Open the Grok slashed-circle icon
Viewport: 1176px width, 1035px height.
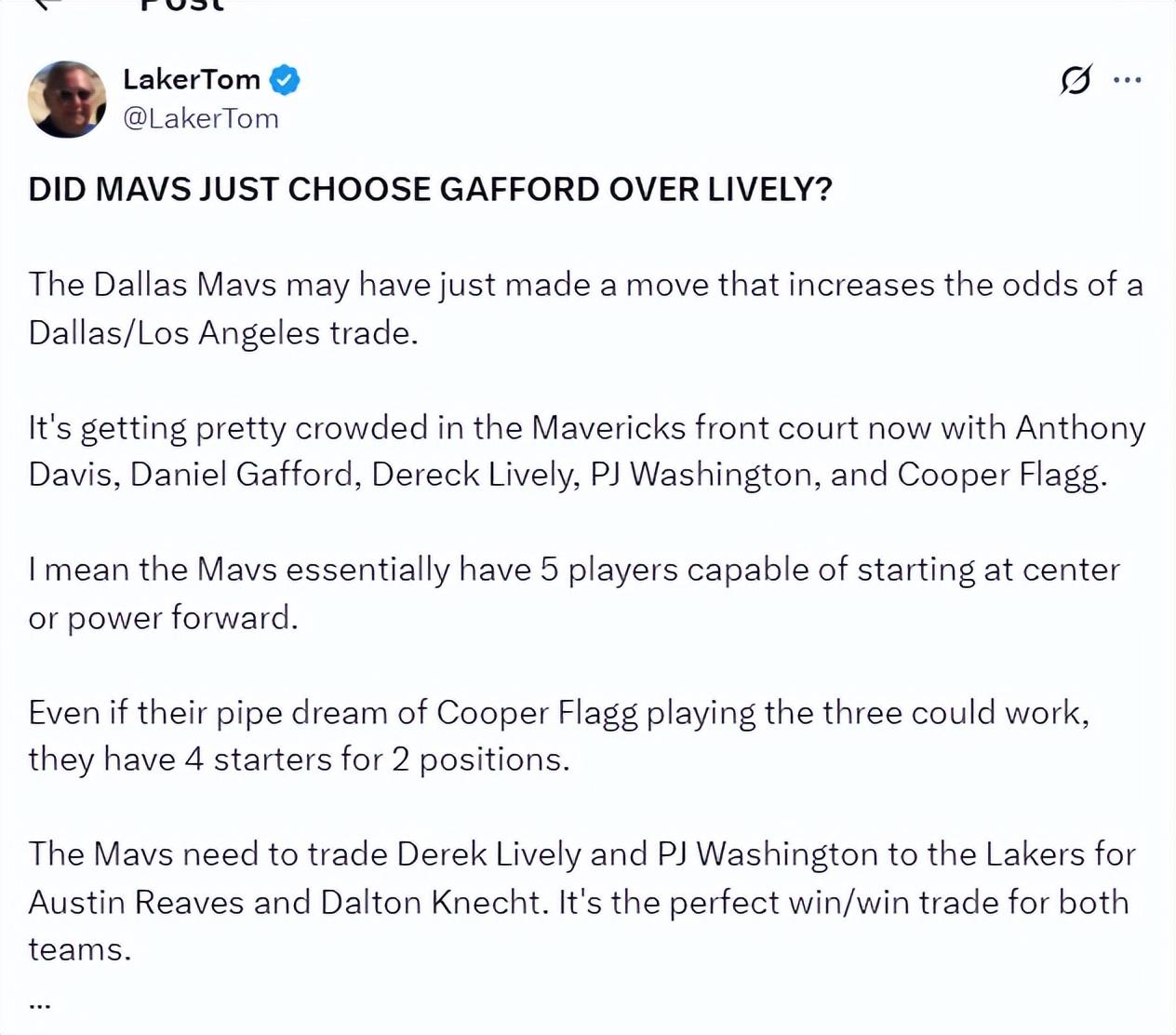pos(1075,81)
